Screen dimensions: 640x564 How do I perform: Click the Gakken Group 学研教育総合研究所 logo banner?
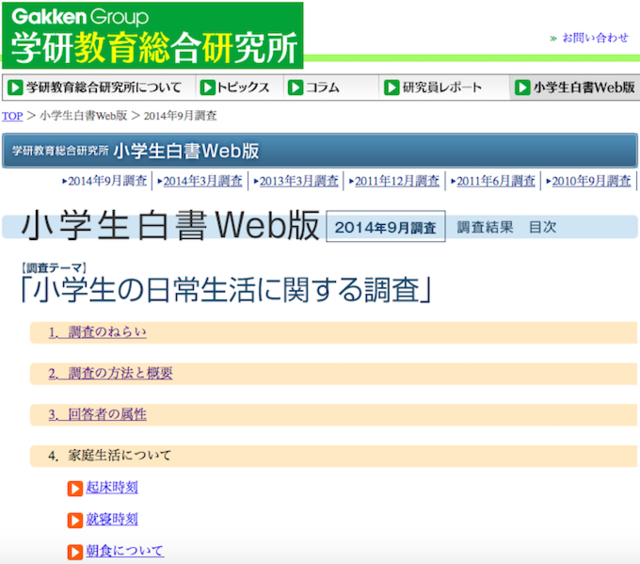click(153, 36)
